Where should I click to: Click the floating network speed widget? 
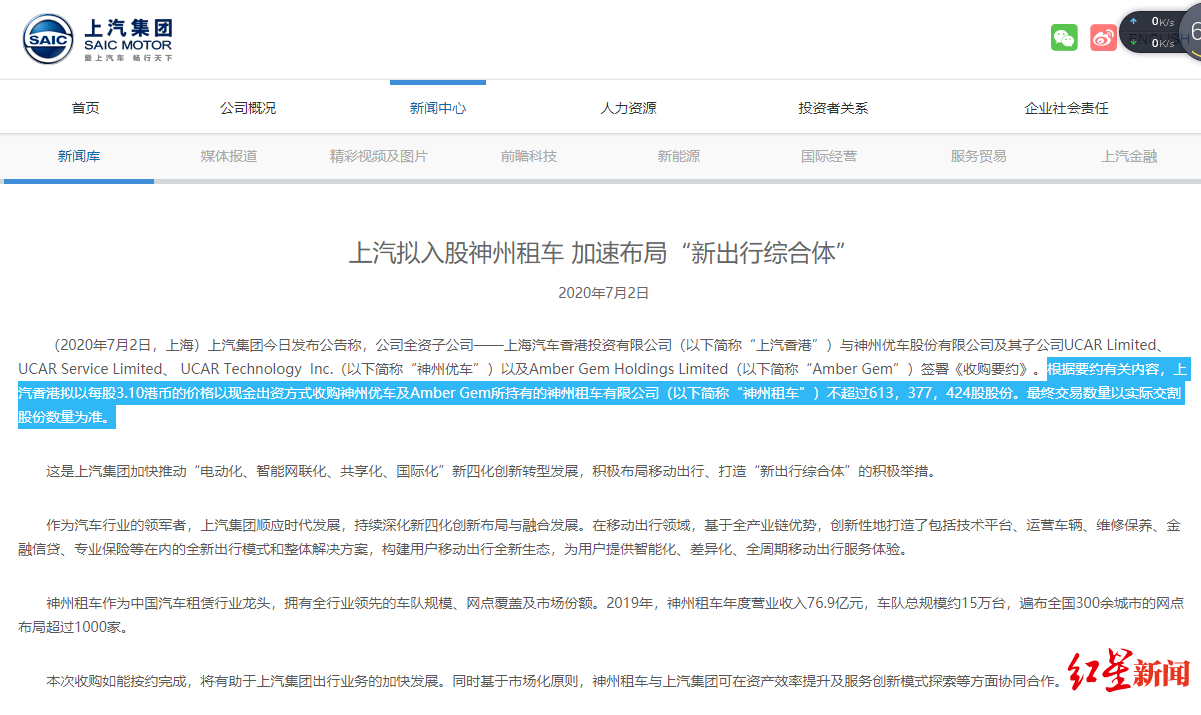1160,32
